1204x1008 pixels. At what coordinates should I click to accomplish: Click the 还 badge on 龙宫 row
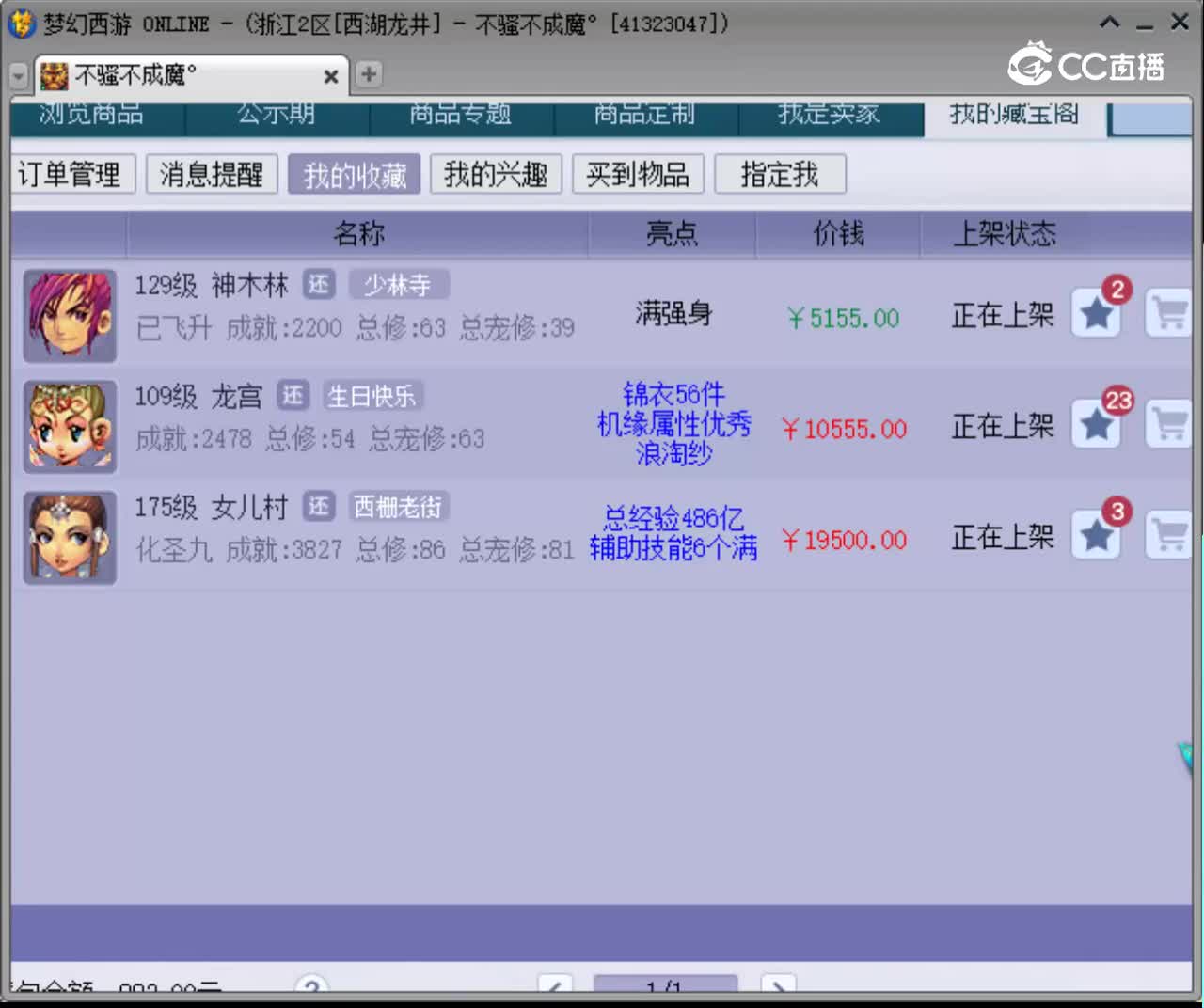tap(293, 396)
